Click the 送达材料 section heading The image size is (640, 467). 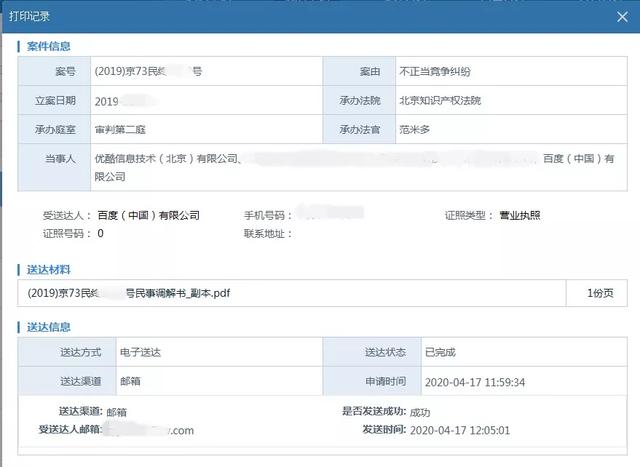[x=48, y=269]
